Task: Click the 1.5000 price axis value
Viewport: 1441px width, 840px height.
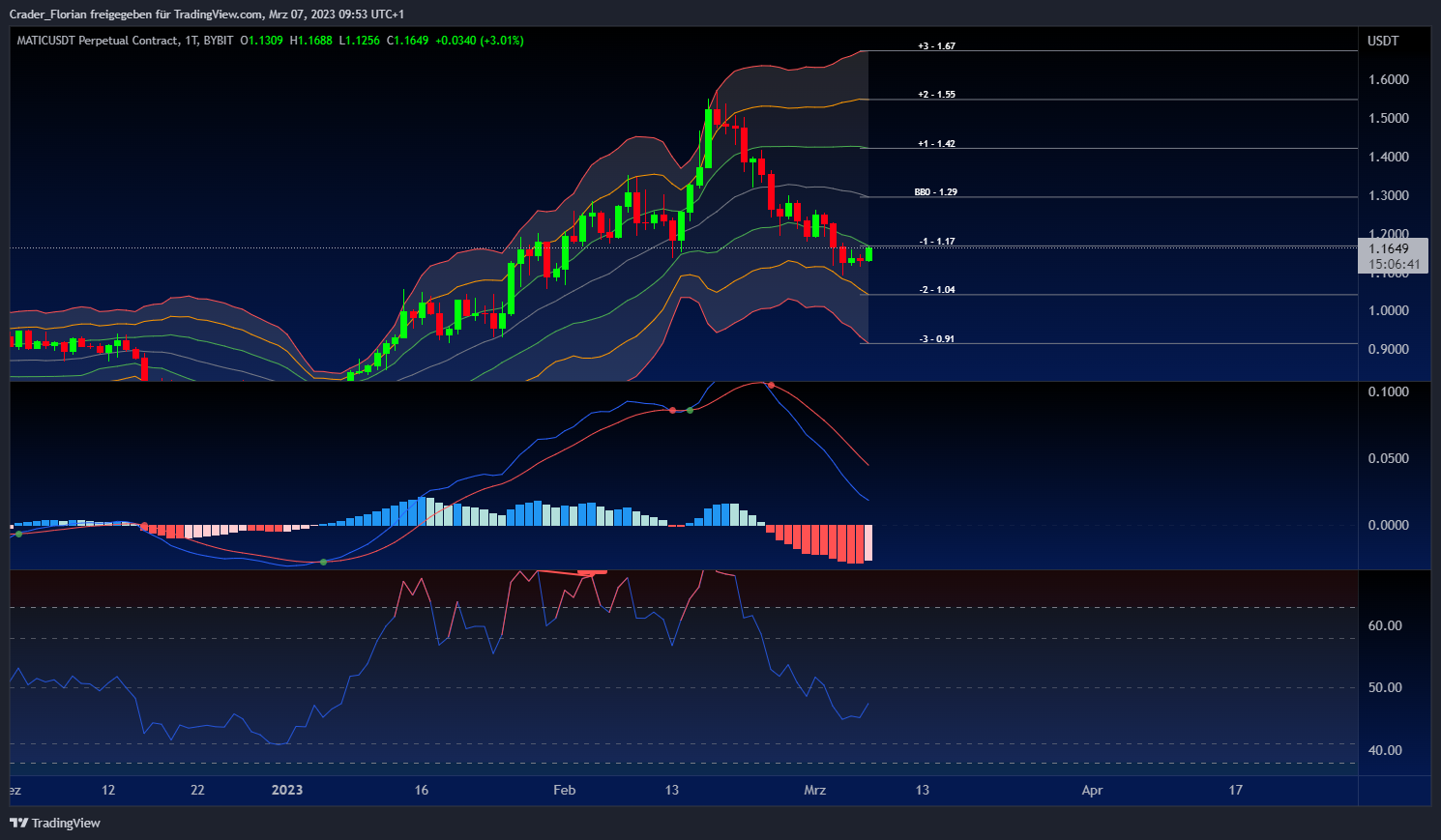Action: tap(1389, 118)
